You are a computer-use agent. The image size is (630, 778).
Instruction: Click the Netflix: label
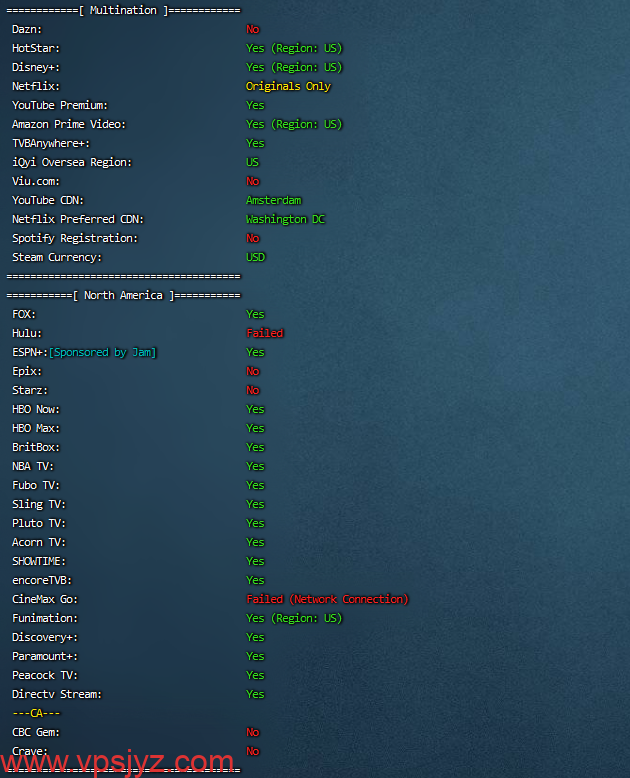click(x=36, y=86)
